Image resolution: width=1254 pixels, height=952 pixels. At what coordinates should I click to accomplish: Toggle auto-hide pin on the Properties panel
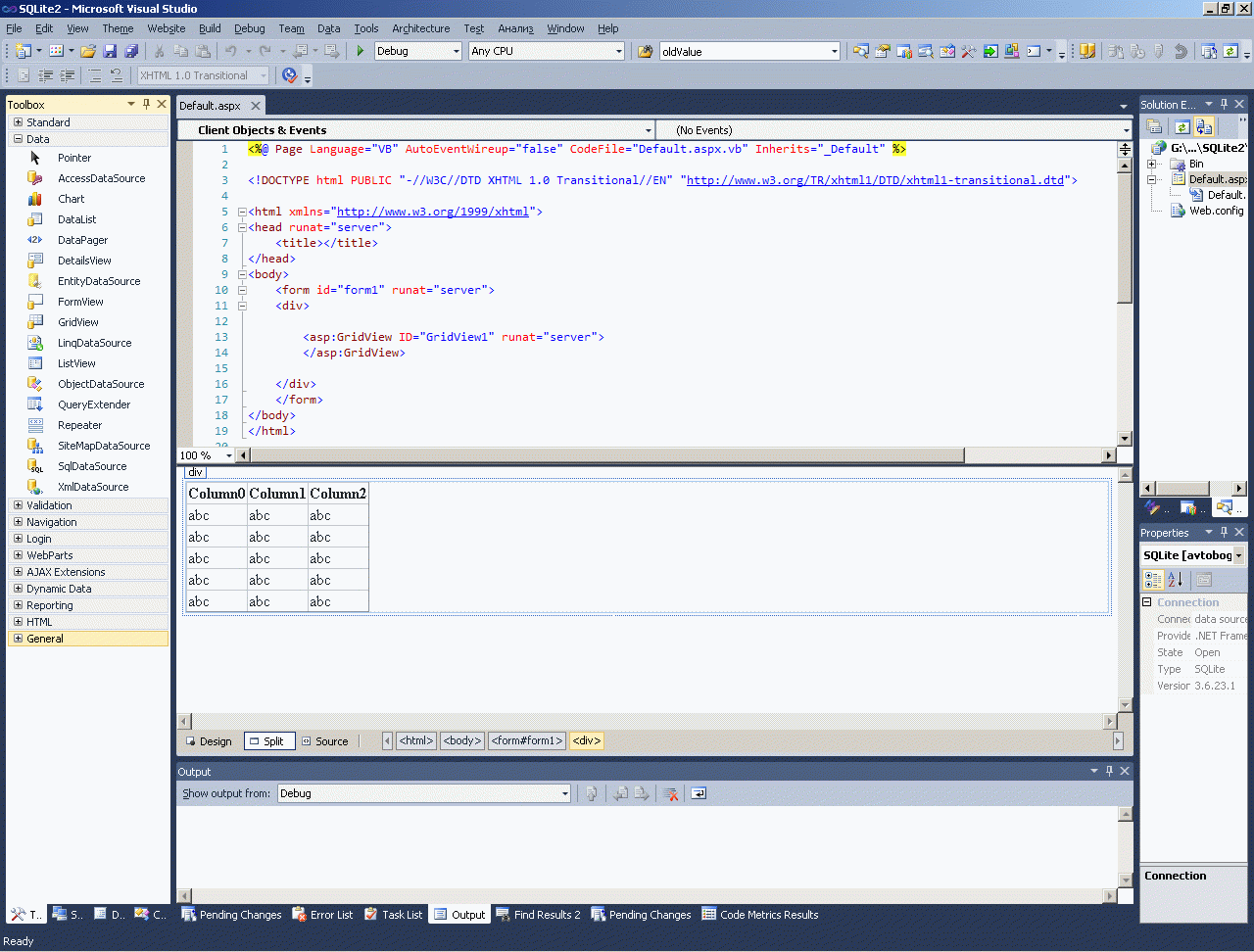click(1224, 532)
